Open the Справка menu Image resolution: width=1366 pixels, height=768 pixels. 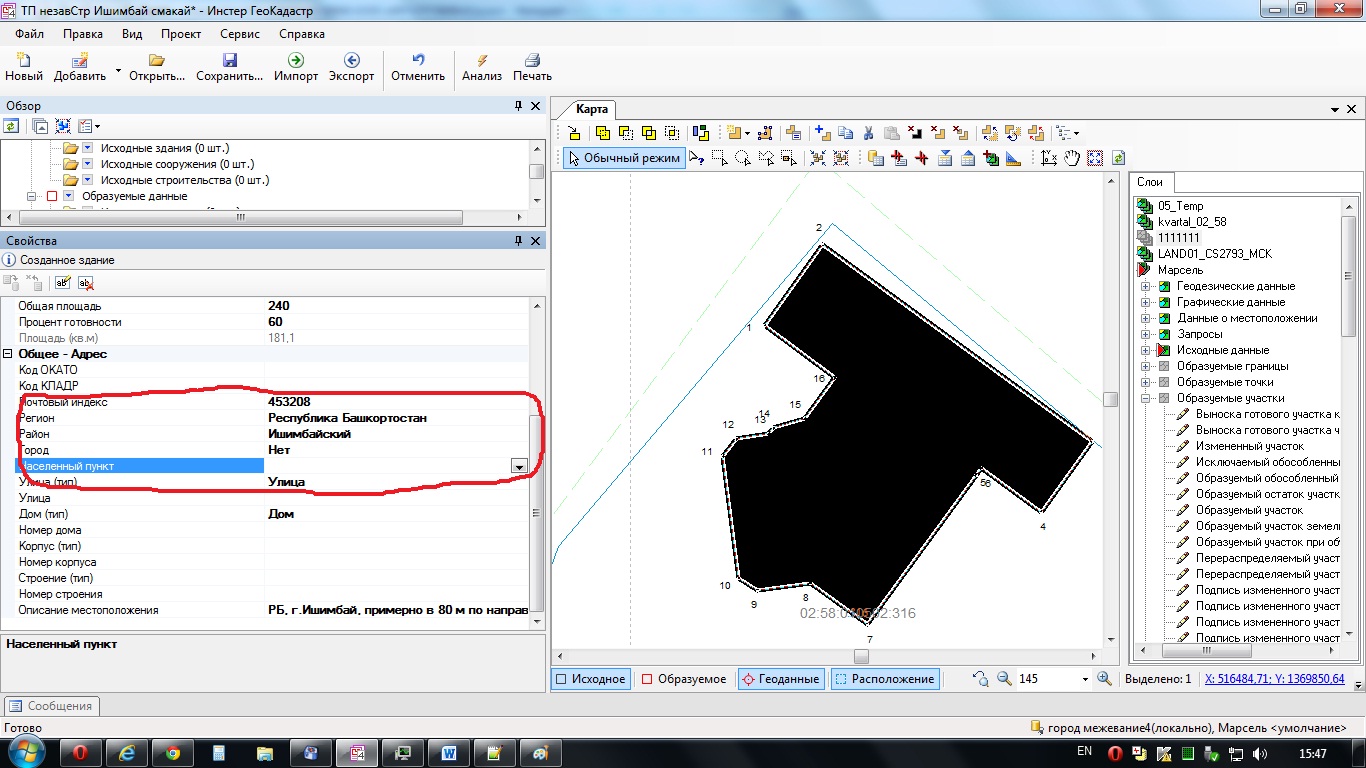pos(302,33)
